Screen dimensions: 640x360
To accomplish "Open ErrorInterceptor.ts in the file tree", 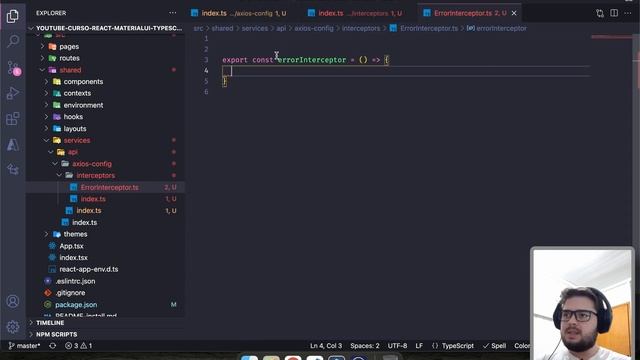I will (106, 187).
